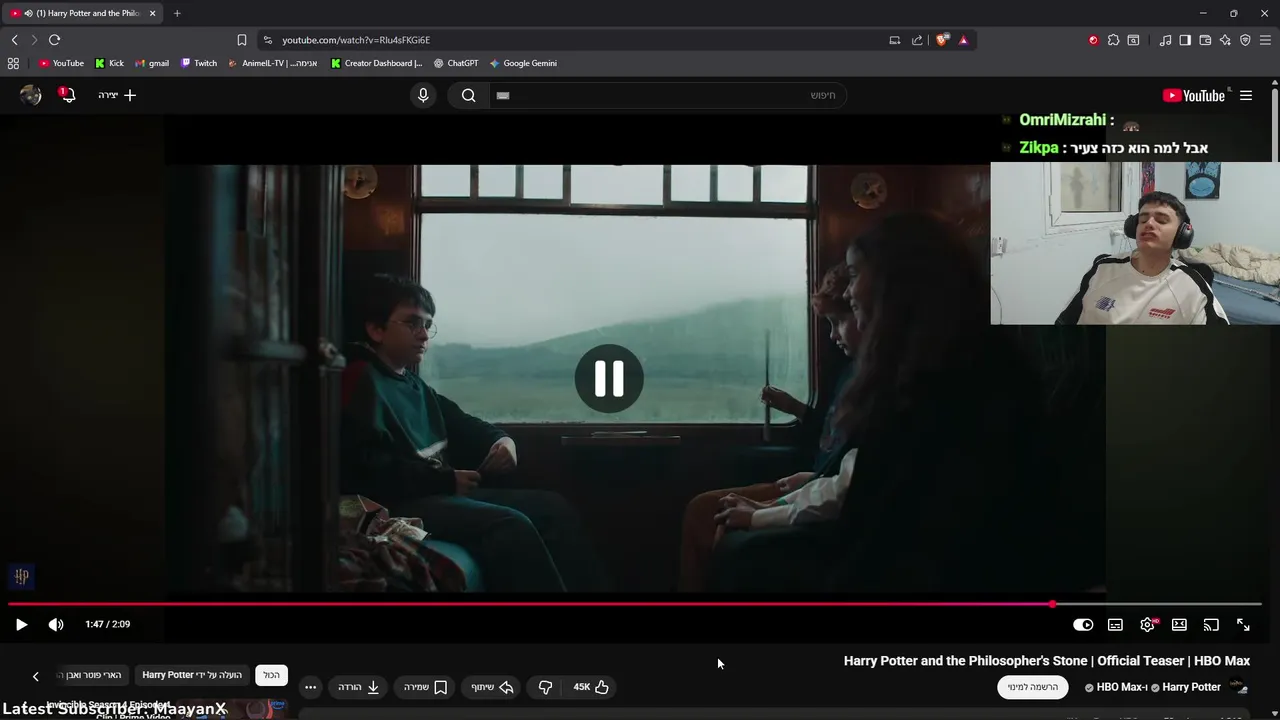Download the video (הורדה)
The height and width of the screenshot is (720, 1280).
click(358, 687)
